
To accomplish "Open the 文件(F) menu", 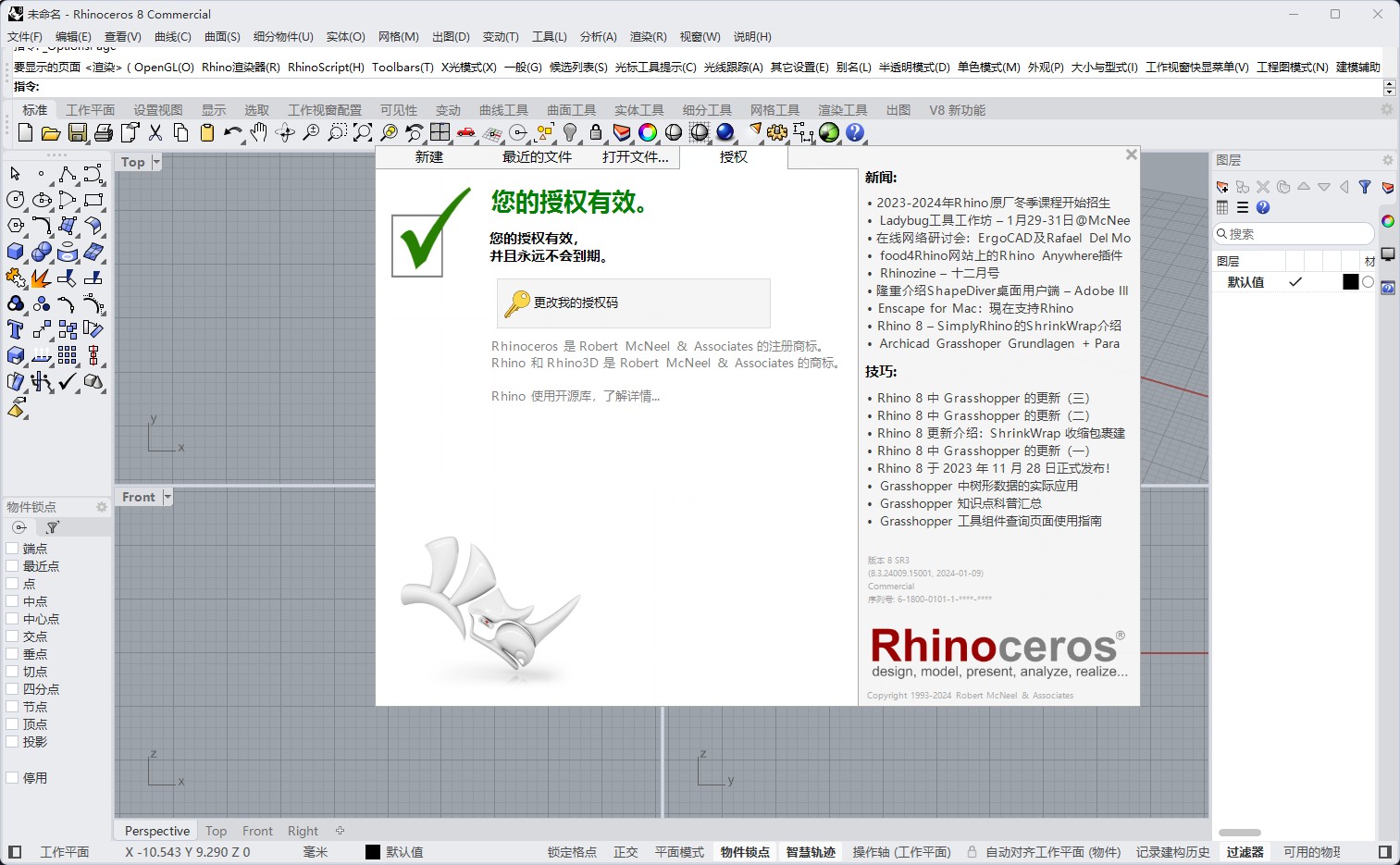I will [25, 36].
